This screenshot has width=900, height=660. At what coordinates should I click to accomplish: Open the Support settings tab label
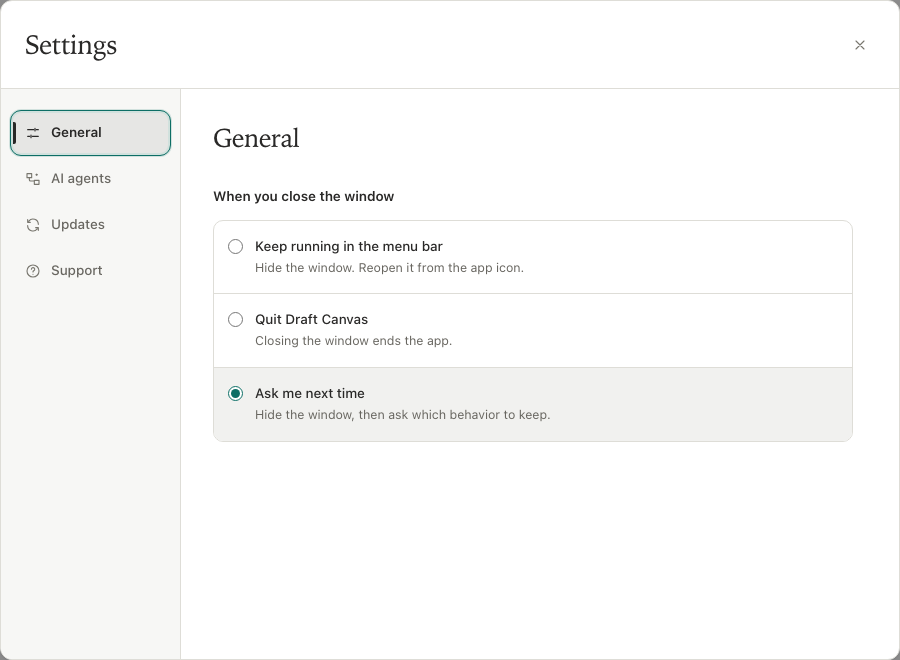(x=77, y=270)
